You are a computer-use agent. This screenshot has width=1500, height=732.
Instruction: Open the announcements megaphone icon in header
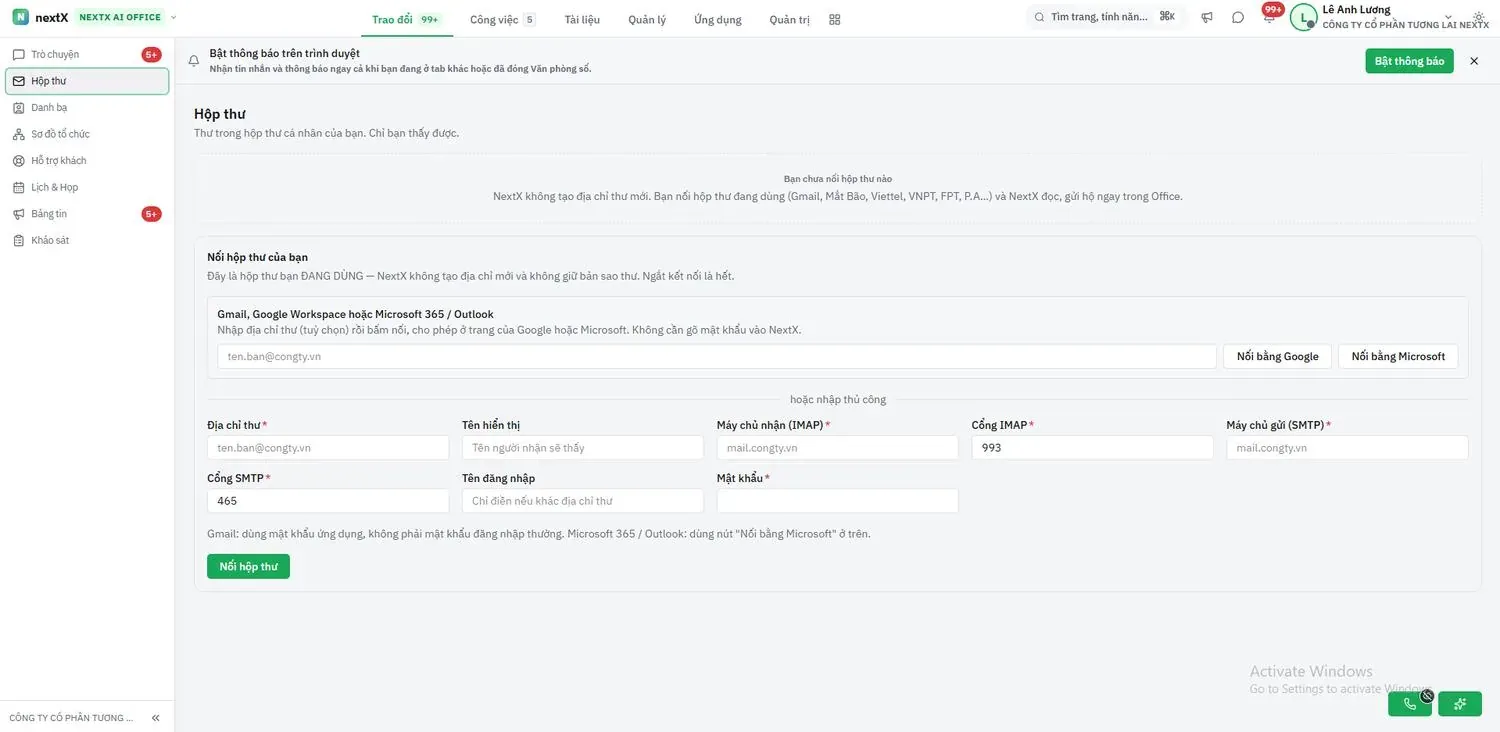click(1207, 17)
